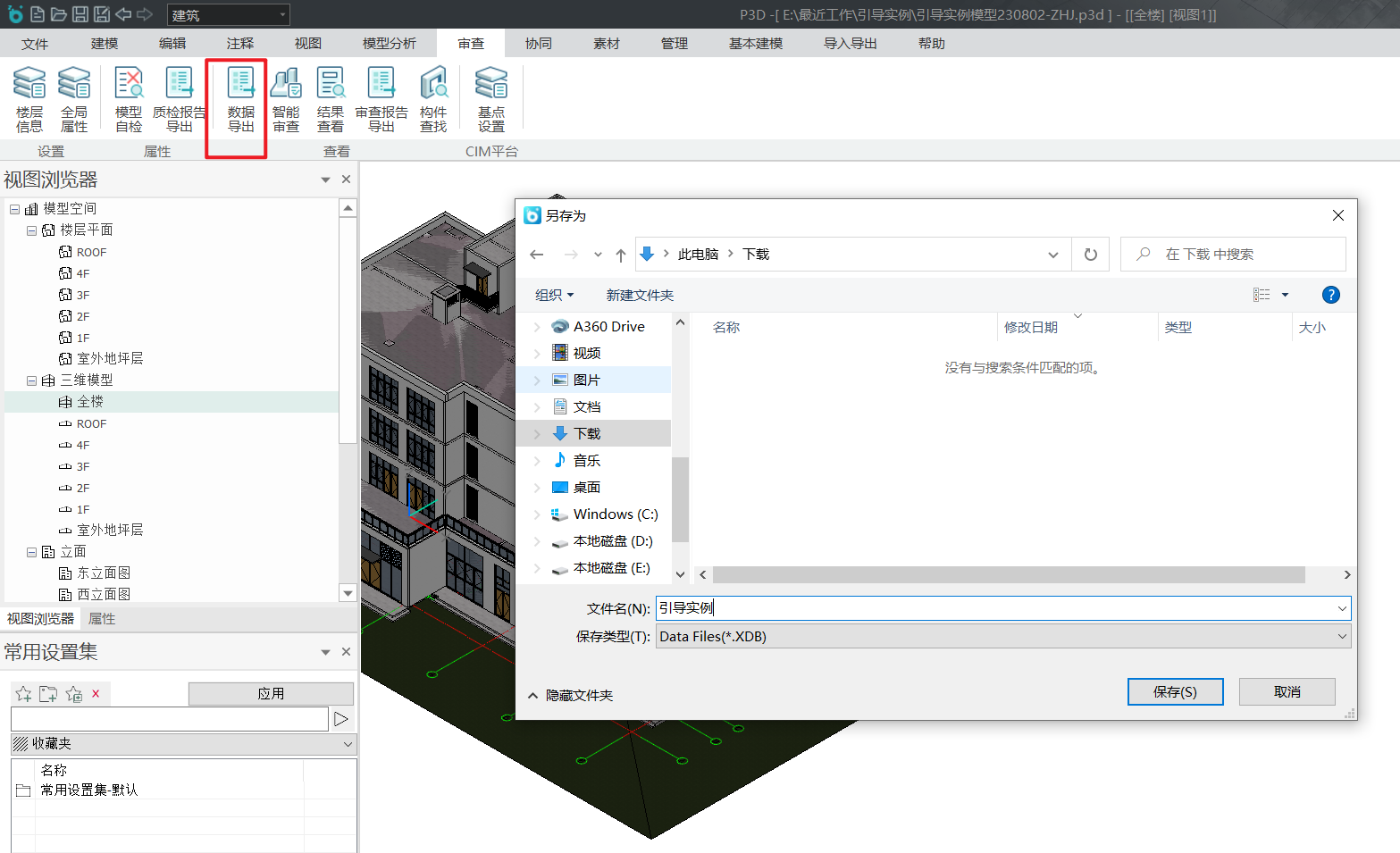Expand the 组织 organize dropdown menu
Image resolution: width=1400 pixels, height=853 pixels.
(x=554, y=296)
